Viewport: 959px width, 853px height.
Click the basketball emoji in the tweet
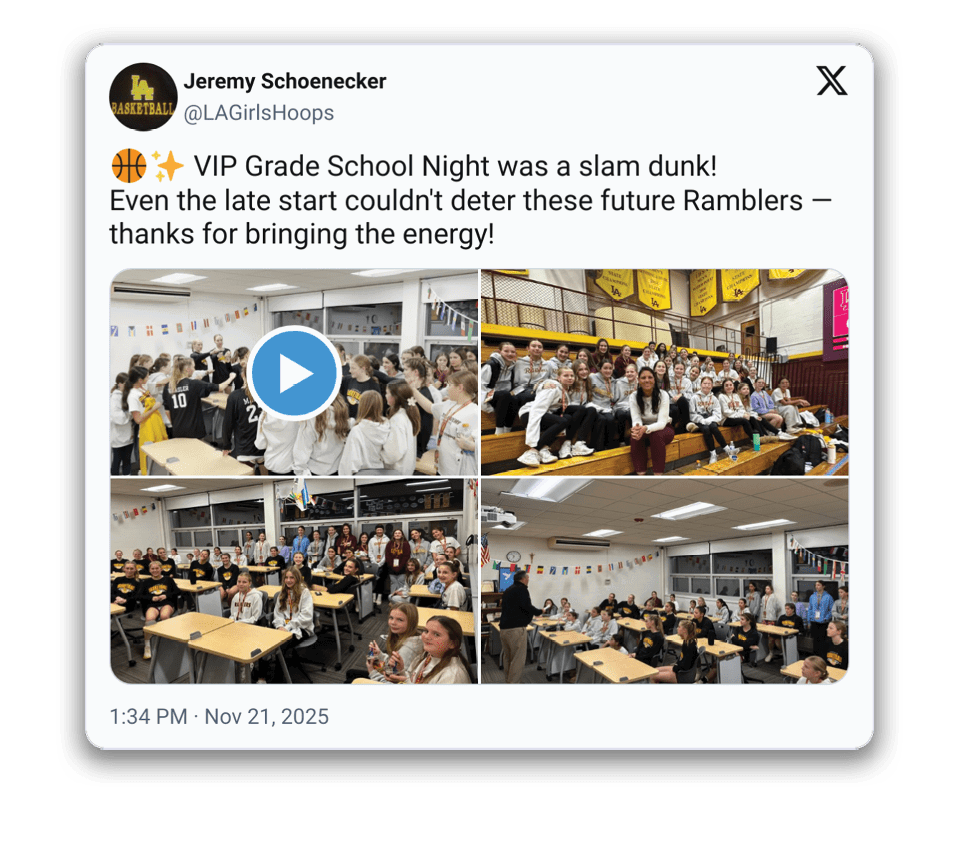[129, 166]
